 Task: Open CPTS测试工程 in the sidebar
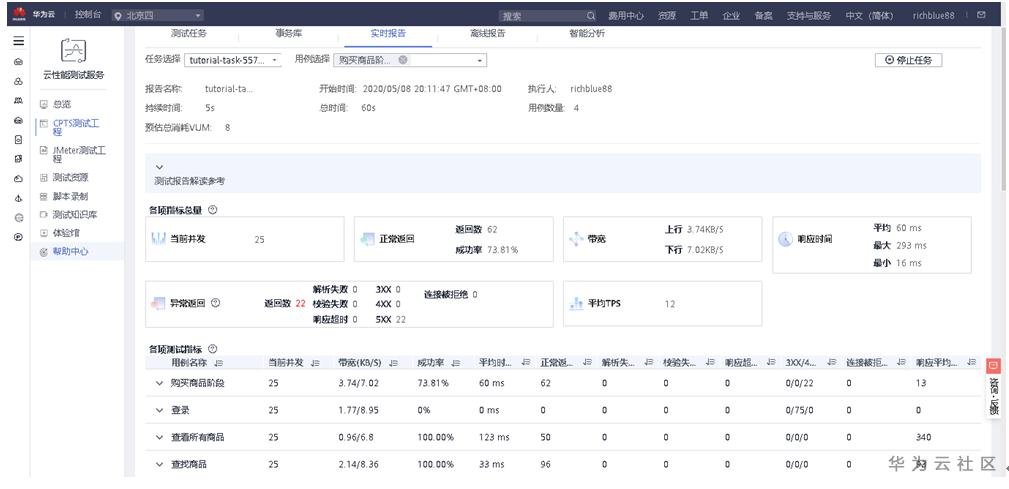tap(76, 127)
